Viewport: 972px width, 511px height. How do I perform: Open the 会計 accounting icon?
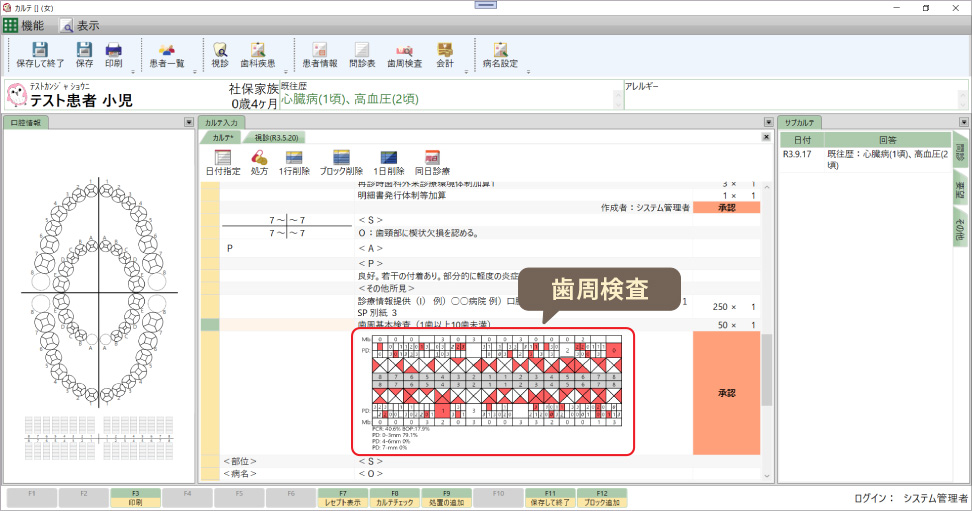pos(445,54)
